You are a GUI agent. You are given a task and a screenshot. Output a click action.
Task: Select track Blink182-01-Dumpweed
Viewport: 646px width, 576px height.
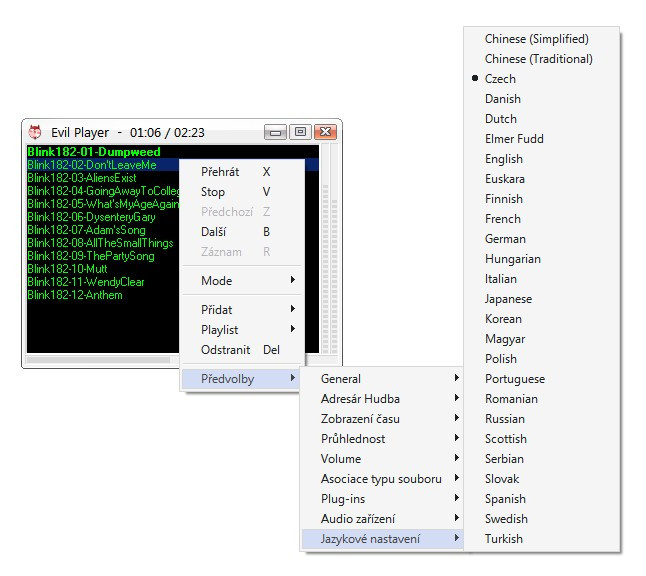(x=94, y=152)
